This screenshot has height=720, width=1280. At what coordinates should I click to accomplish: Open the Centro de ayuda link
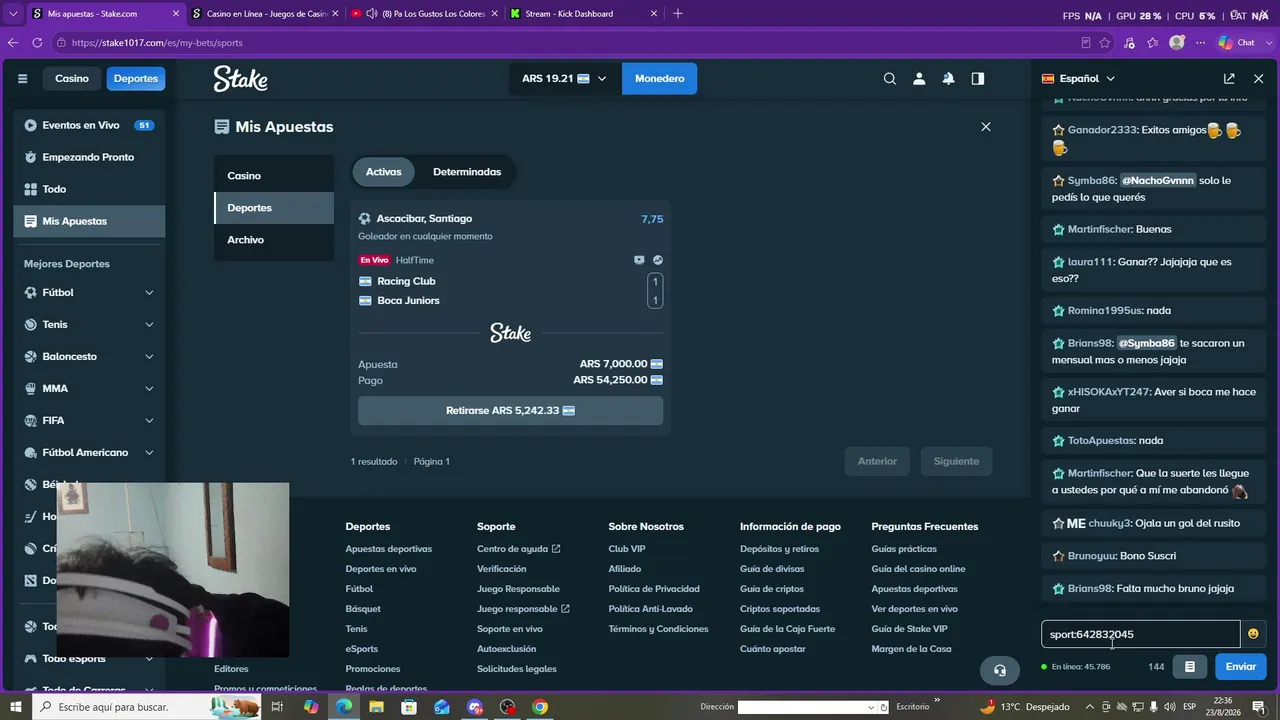coord(518,549)
